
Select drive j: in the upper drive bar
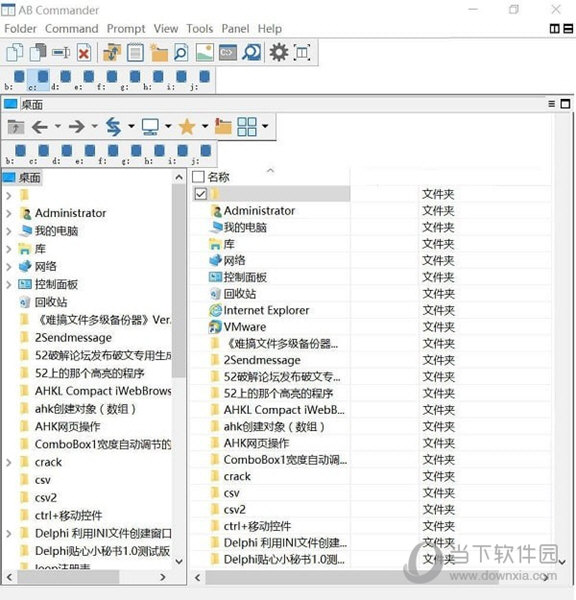(x=200, y=80)
